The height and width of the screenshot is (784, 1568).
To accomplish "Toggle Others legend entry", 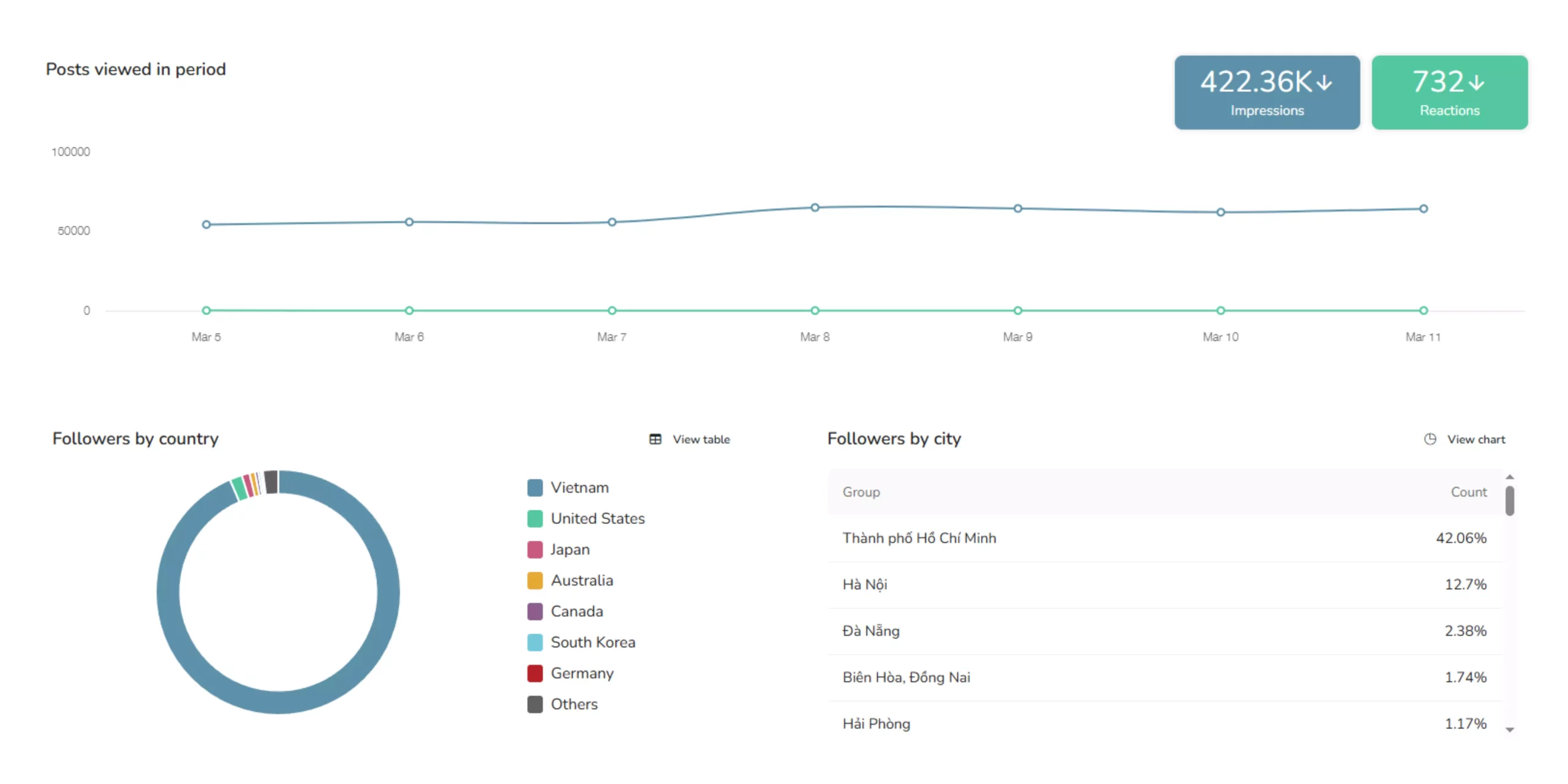I will point(573,704).
